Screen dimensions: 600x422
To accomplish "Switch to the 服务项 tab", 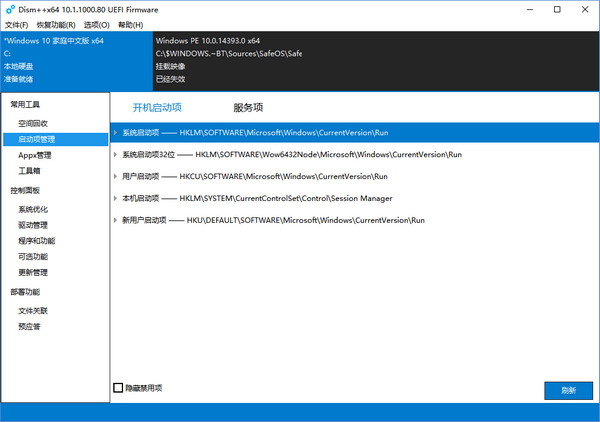I will 248,108.
